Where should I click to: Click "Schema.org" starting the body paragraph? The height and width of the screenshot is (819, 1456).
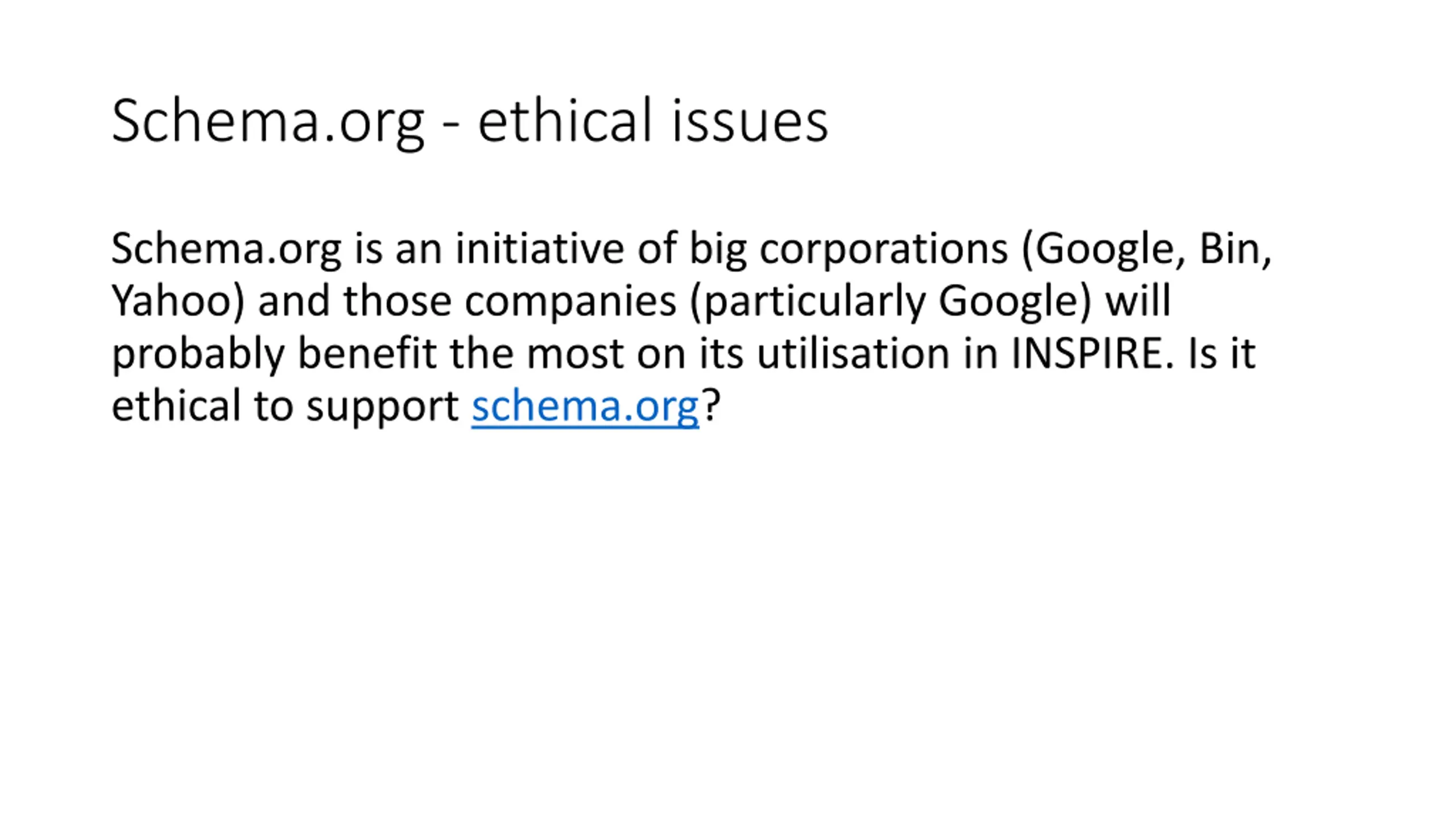[x=226, y=249]
